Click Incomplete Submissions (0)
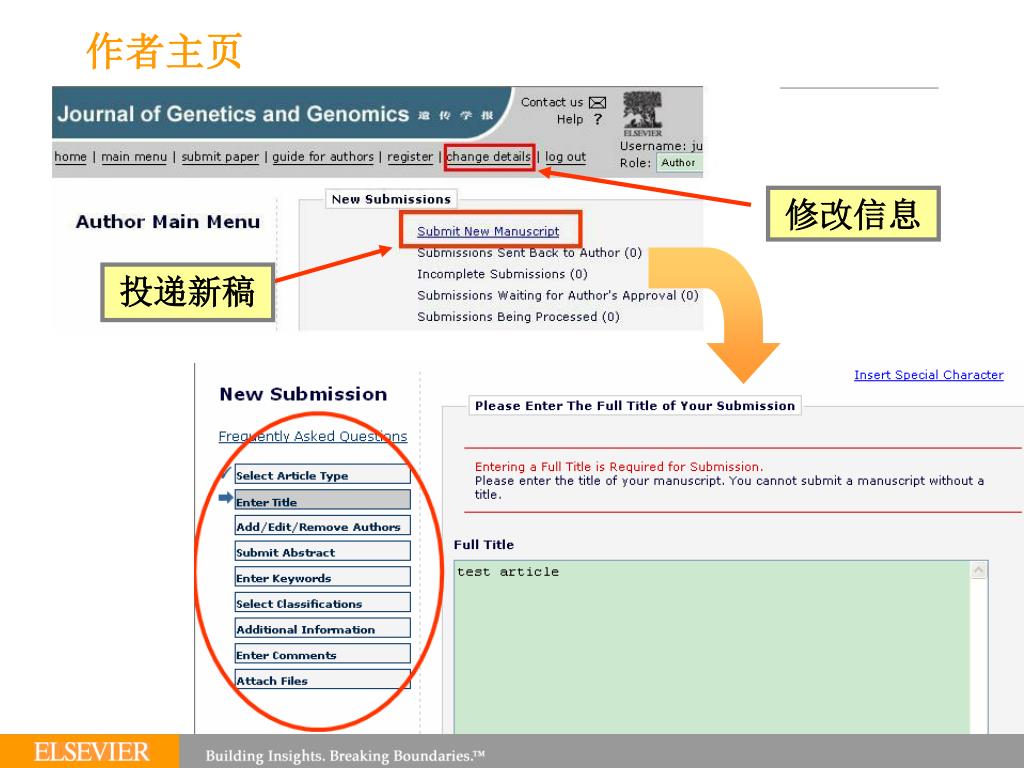The image size is (1024, 768). coord(502,274)
